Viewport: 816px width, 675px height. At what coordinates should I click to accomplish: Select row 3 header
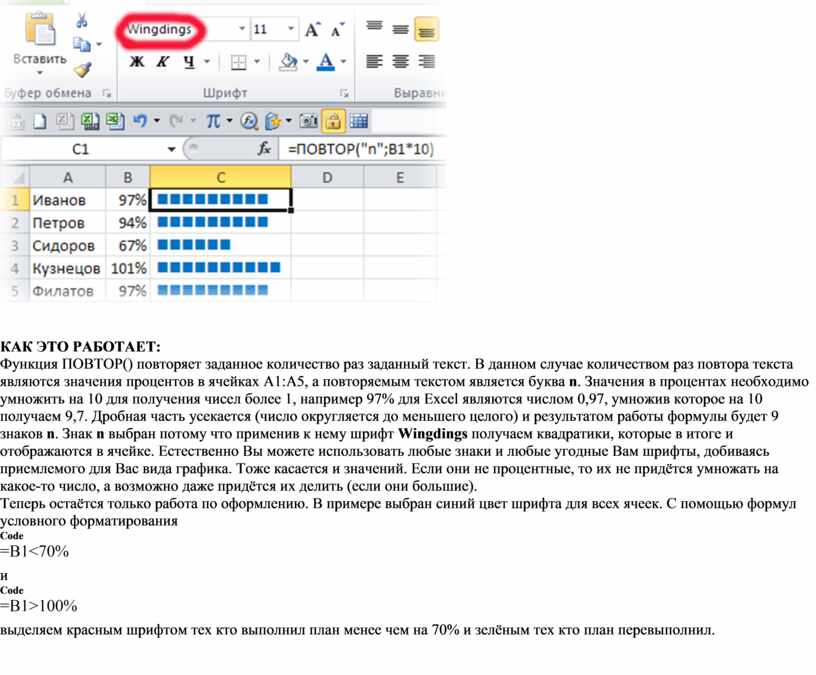tap(15, 245)
